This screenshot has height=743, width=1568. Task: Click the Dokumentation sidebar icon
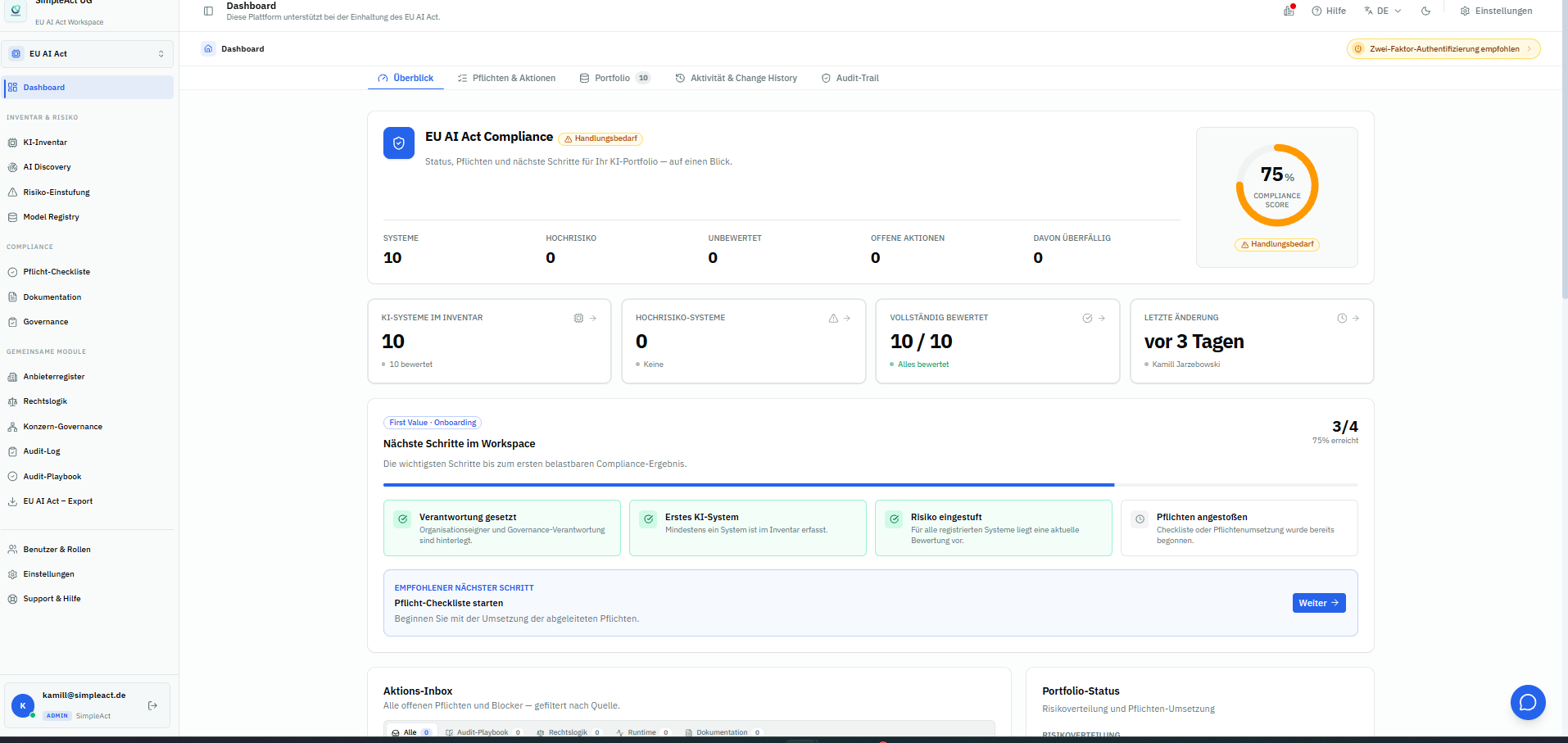12,297
